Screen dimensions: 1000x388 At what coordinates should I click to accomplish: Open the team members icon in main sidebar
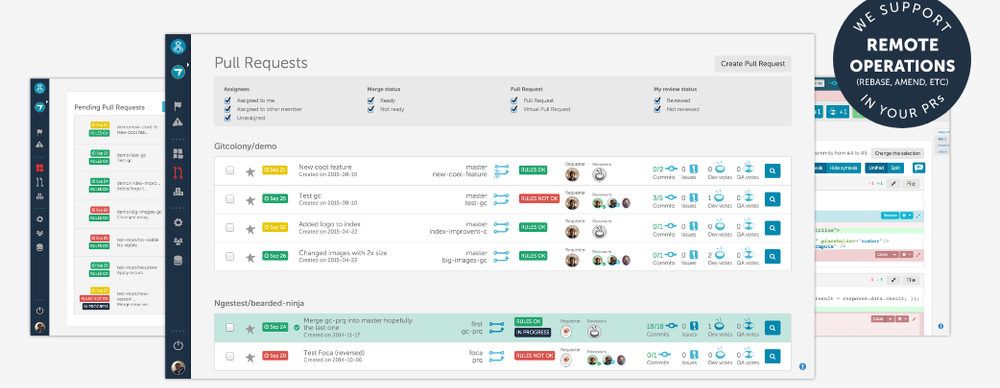click(178, 241)
